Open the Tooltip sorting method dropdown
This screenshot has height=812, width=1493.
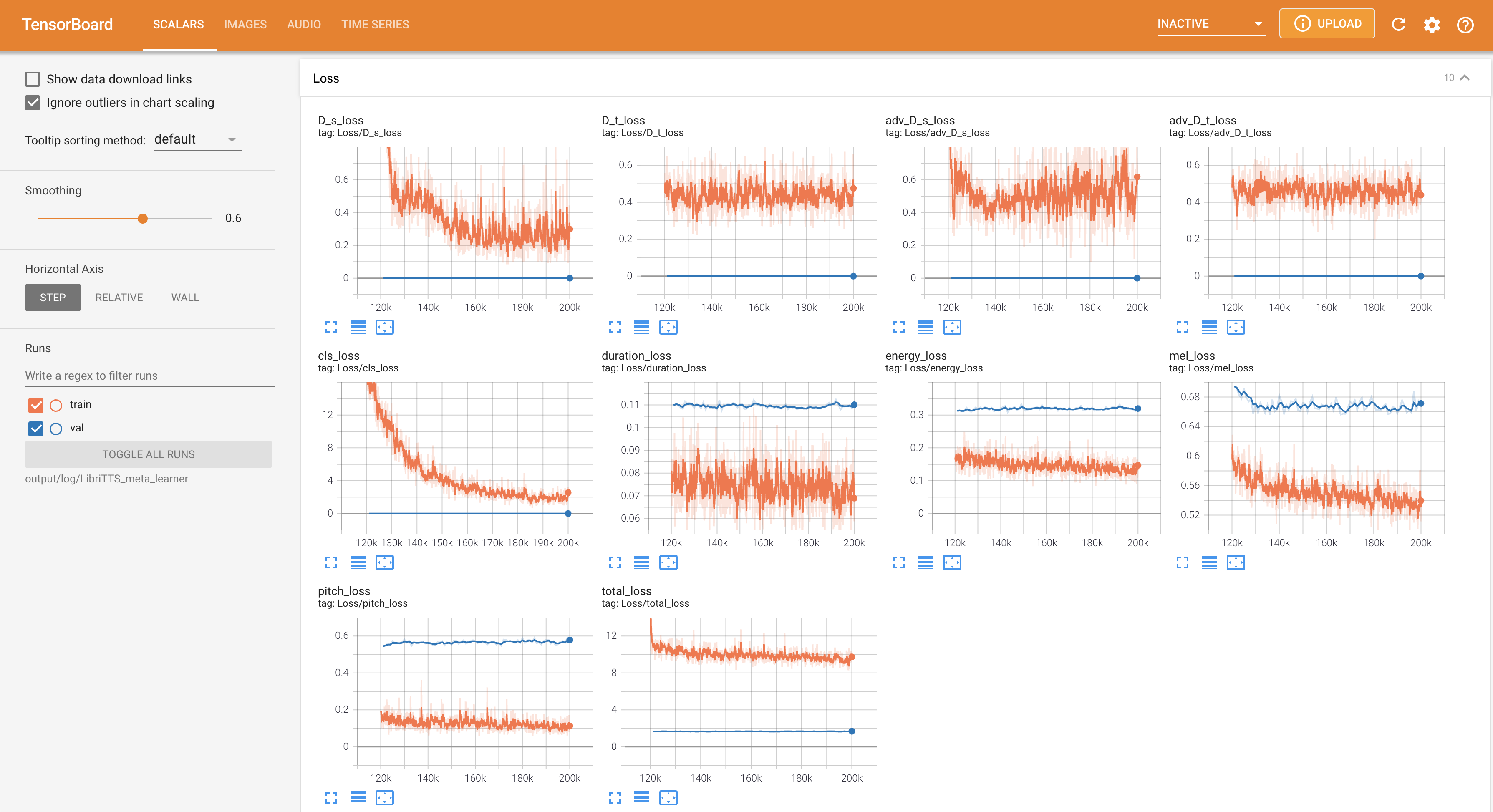coord(197,140)
